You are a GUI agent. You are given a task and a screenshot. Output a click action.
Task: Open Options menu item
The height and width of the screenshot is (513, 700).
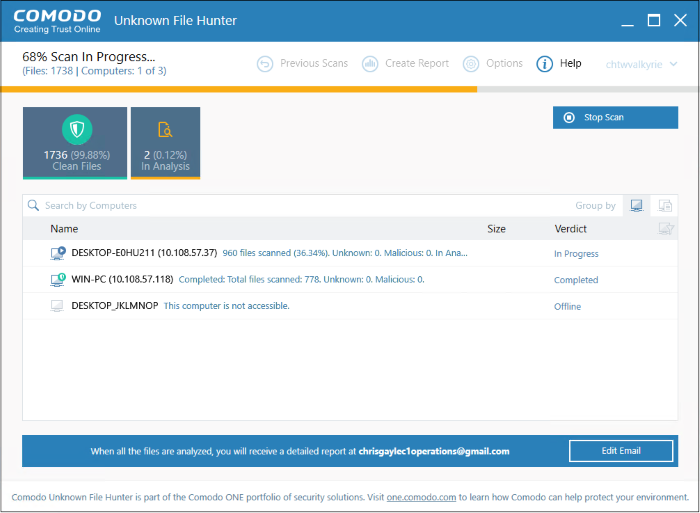[492, 64]
